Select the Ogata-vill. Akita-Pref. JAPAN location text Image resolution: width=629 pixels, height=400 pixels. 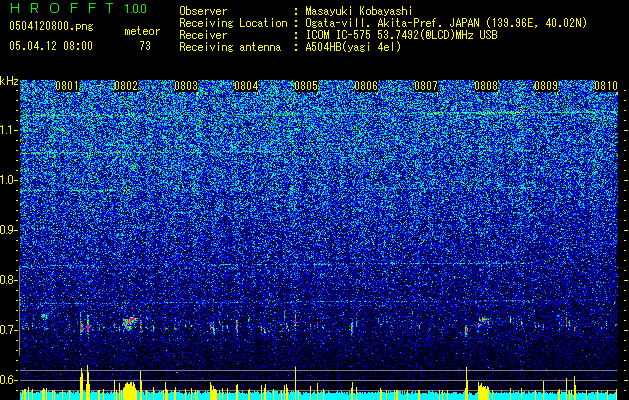tap(446, 23)
